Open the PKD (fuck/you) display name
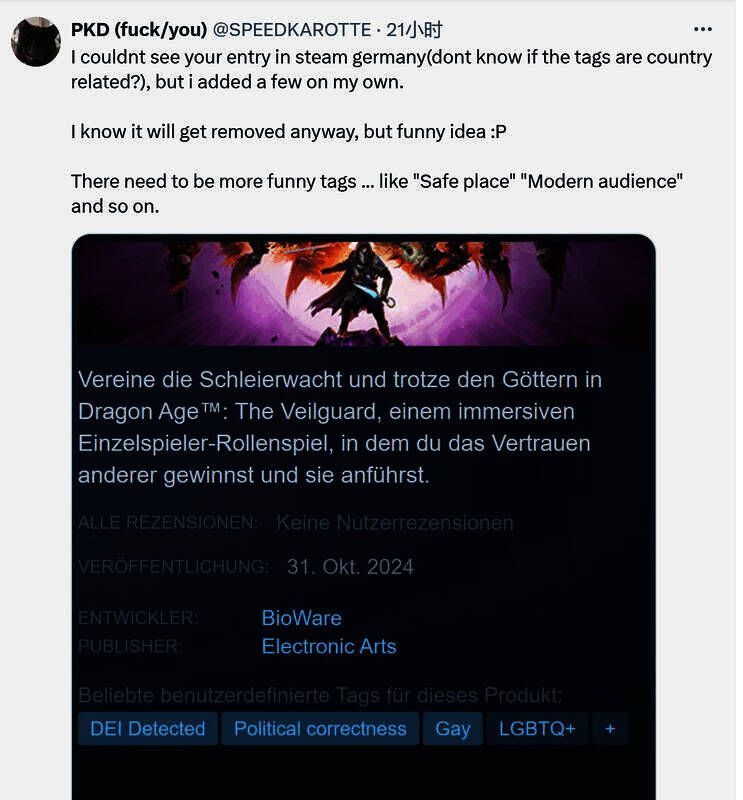This screenshot has width=743, height=800. click(x=139, y=30)
